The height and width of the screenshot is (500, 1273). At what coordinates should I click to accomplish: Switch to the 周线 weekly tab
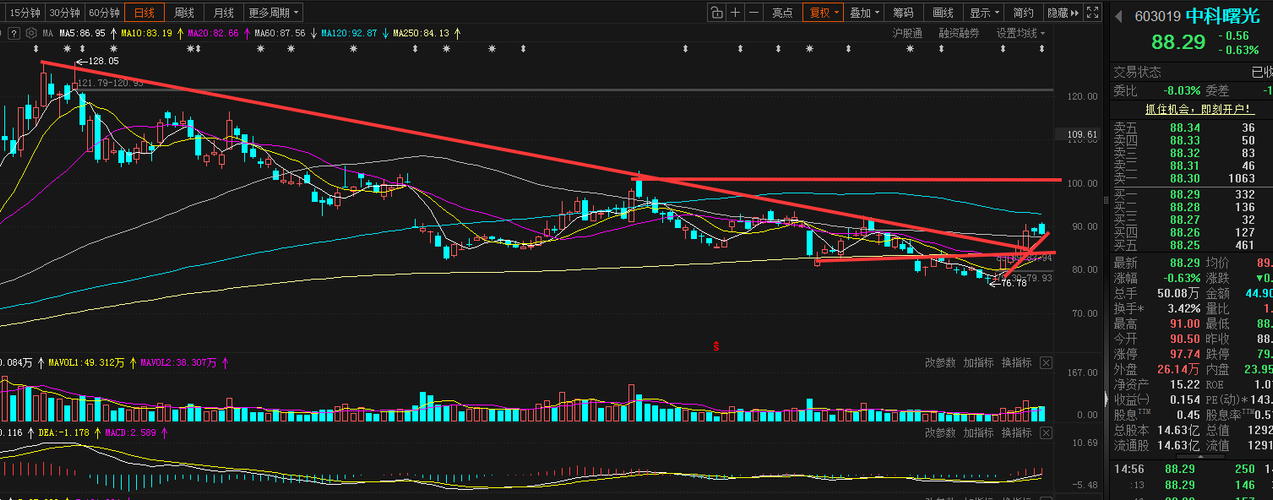[x=184, y=13]
